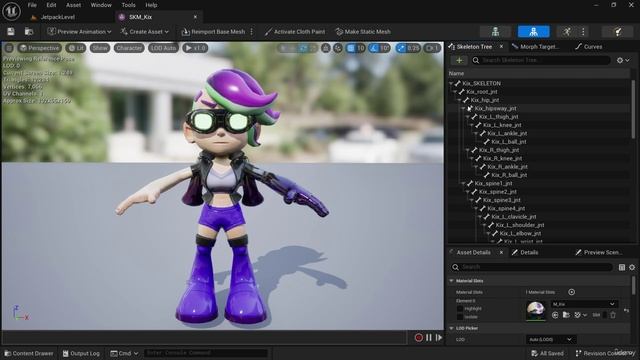Switch to the Animation mode icon
The image size is (640, 360).
coord(567,31)
